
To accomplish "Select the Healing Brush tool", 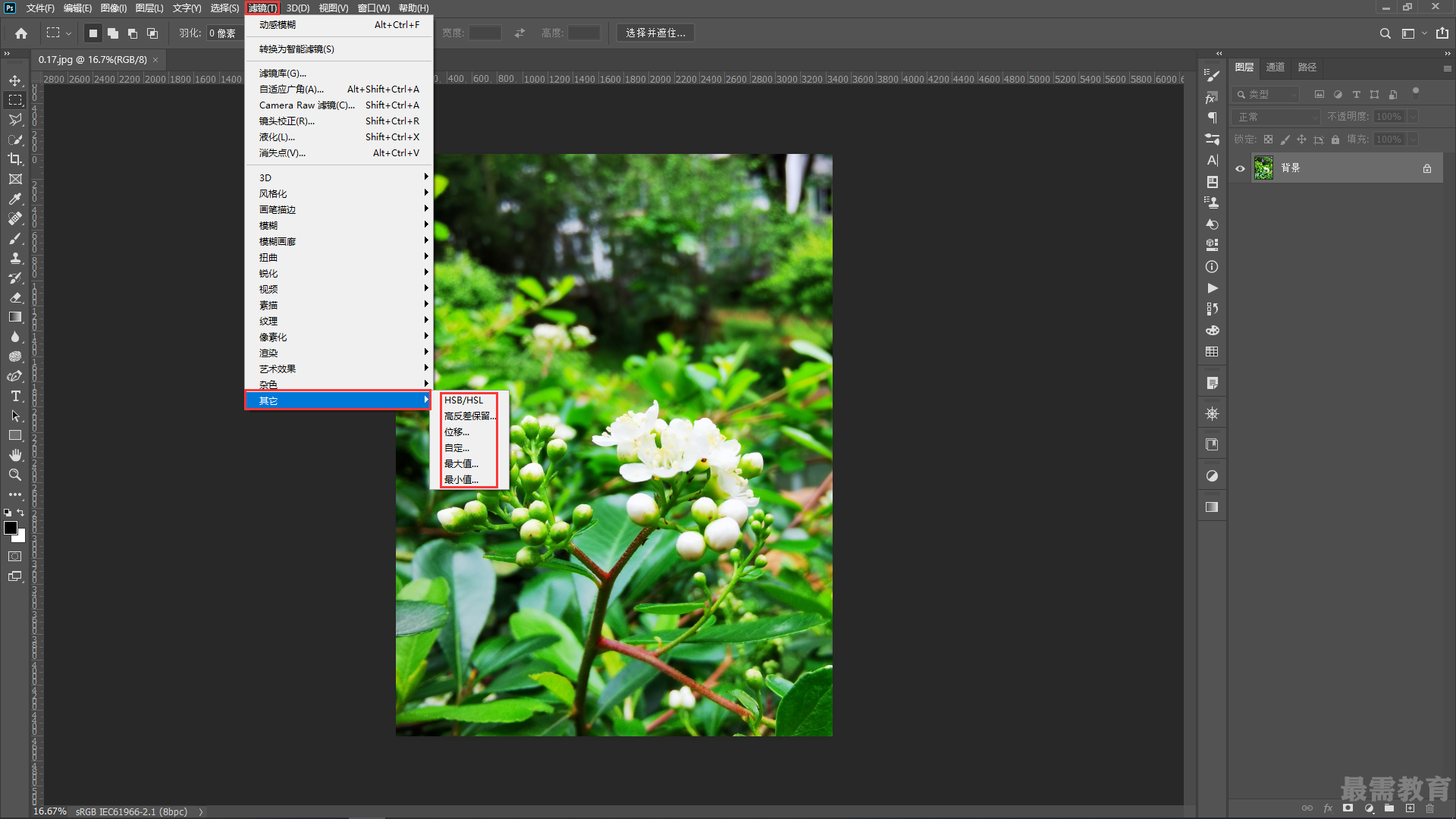I will [15, 218].
